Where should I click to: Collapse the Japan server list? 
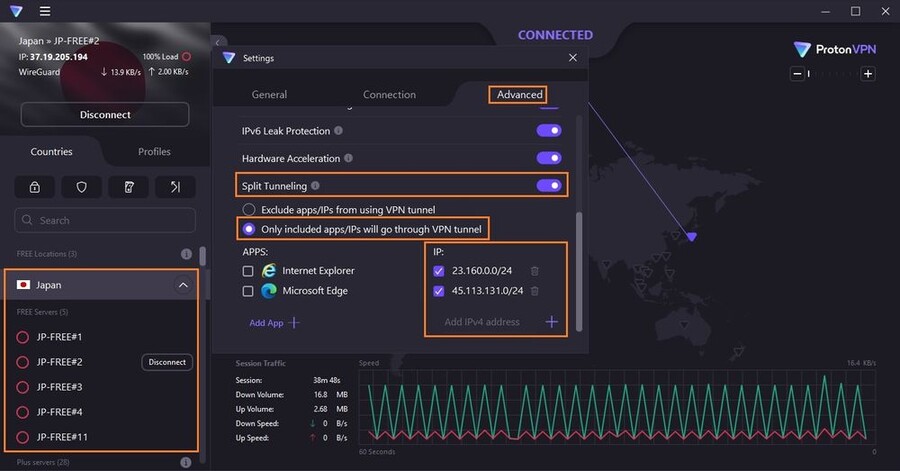pyautogui.click(x=183, y=285)
